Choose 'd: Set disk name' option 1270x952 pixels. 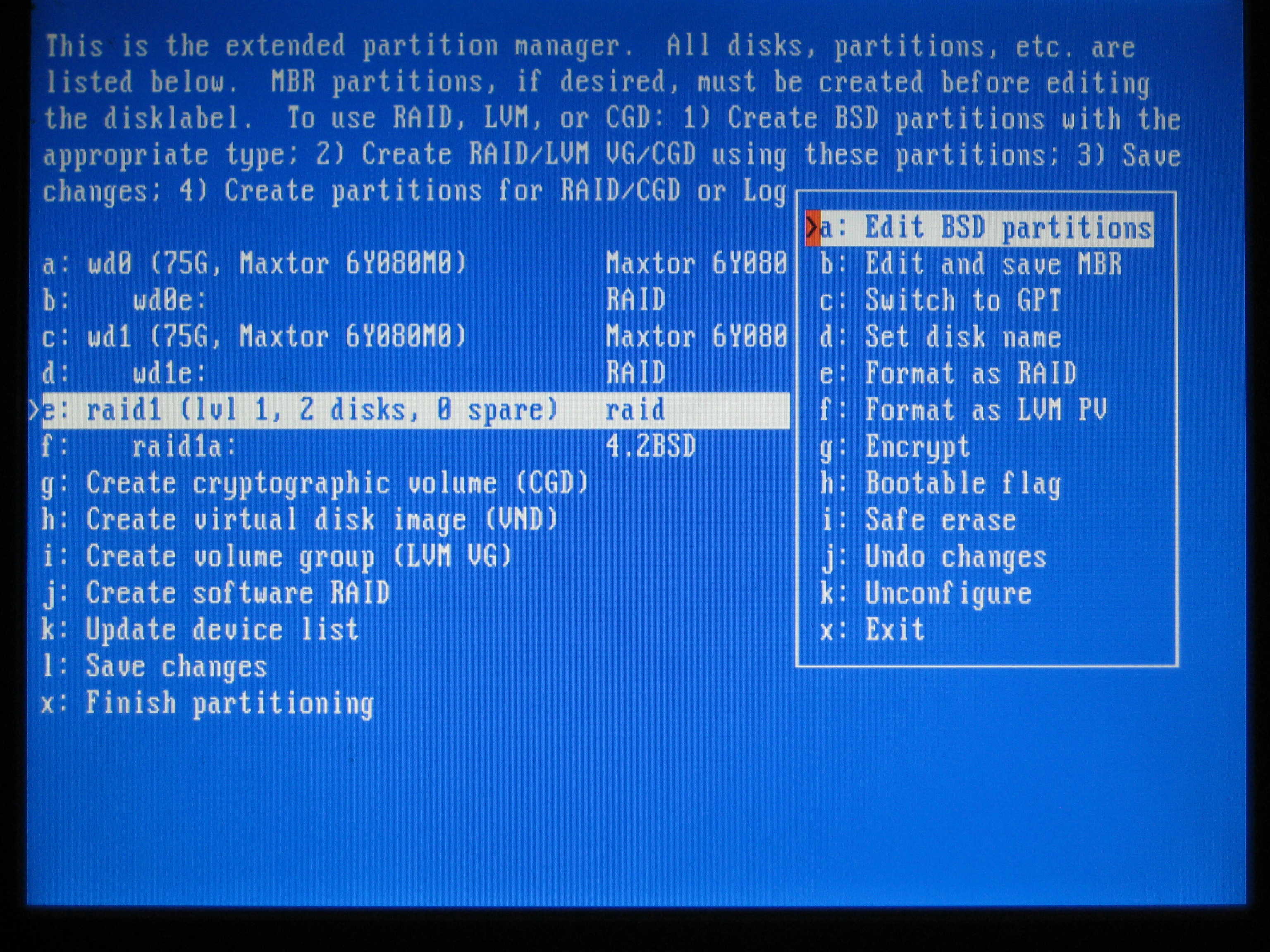pyautogui.click(x=940, y=338)
